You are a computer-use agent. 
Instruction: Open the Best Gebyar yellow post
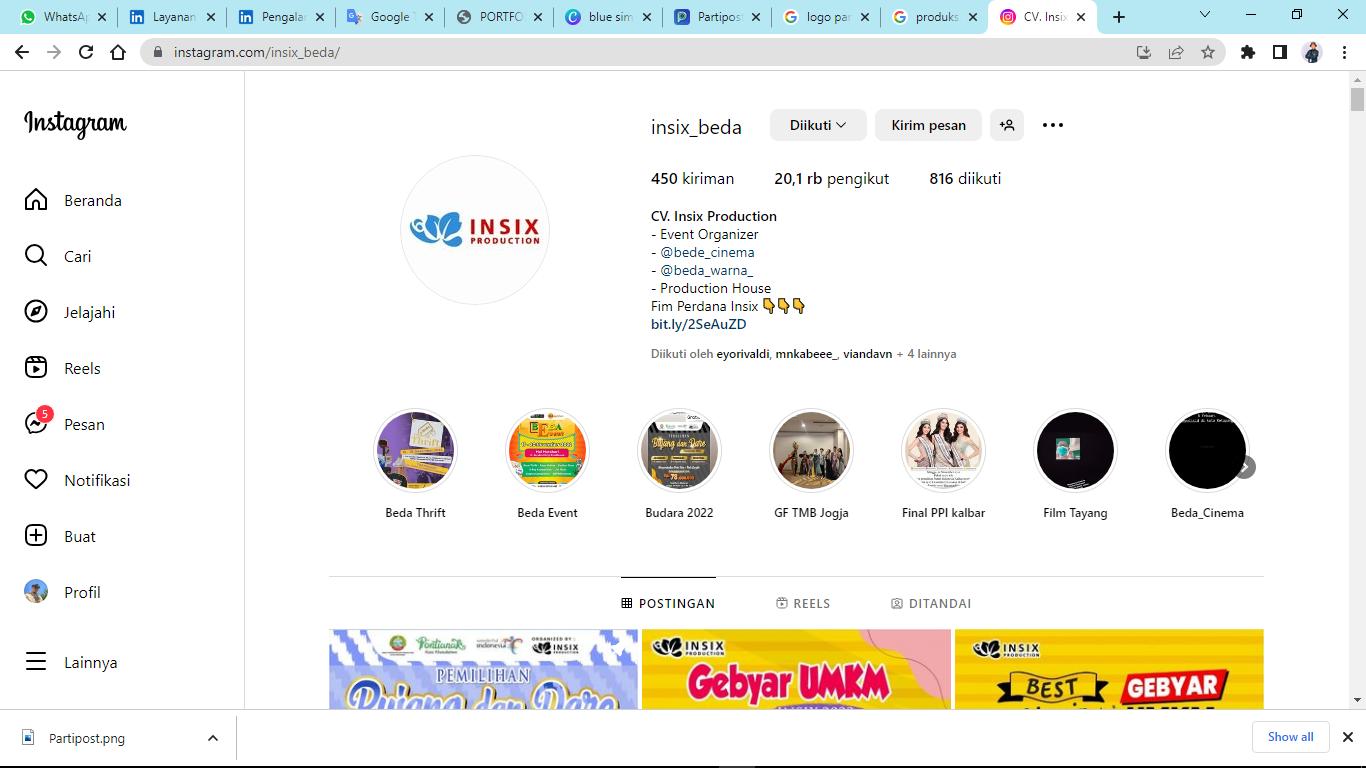click(x=1109, y=669)
